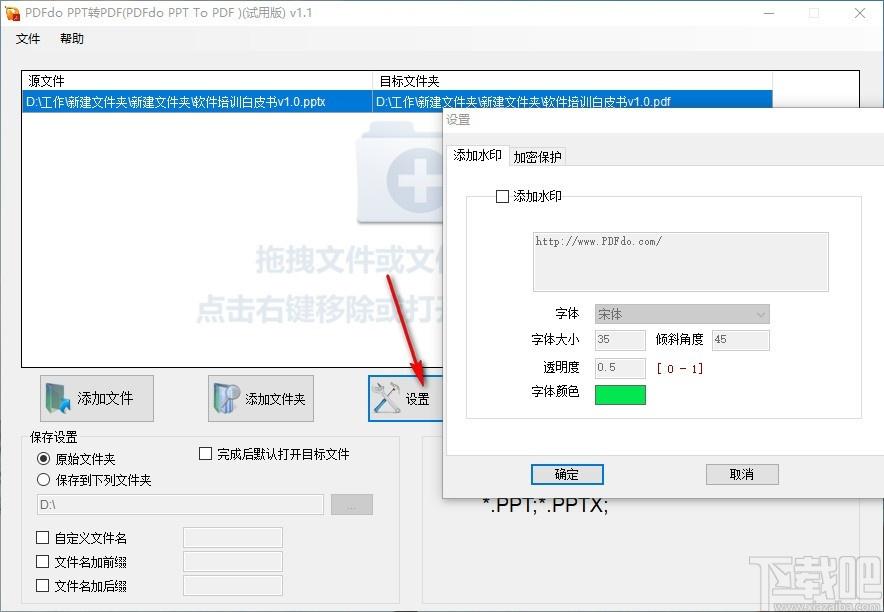Click the custom file name text field
The height and width of the screenshot is (612, 884).
tap(233, 538)
